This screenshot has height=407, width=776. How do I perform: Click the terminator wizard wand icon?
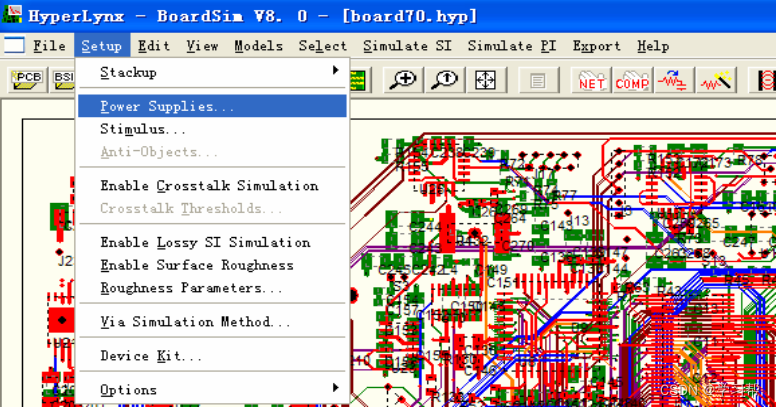pyautogui.click(x=716, y=80)
